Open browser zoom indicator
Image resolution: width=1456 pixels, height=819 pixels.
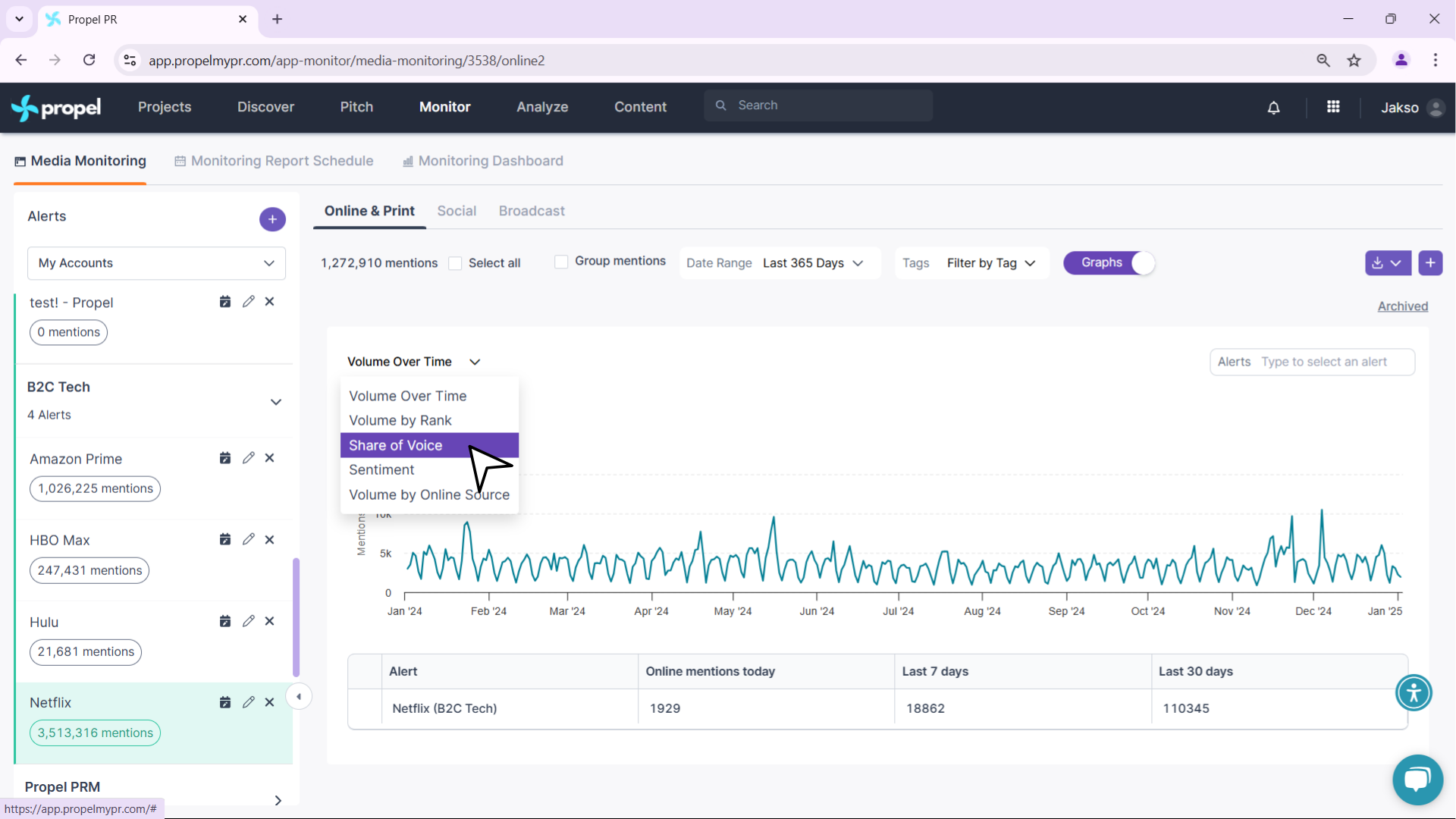click(1323, 61)
